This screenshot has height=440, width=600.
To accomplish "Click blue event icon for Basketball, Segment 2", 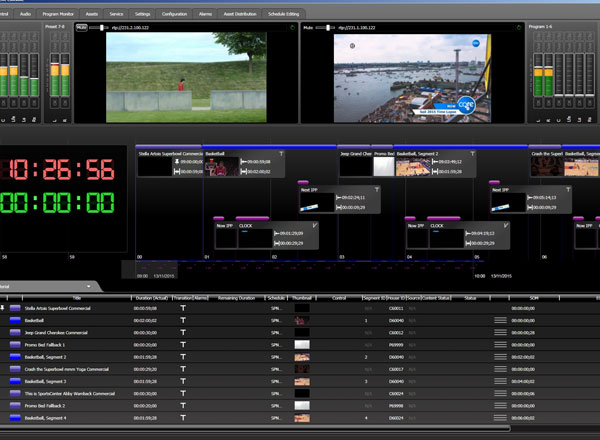I will (15, 357).
